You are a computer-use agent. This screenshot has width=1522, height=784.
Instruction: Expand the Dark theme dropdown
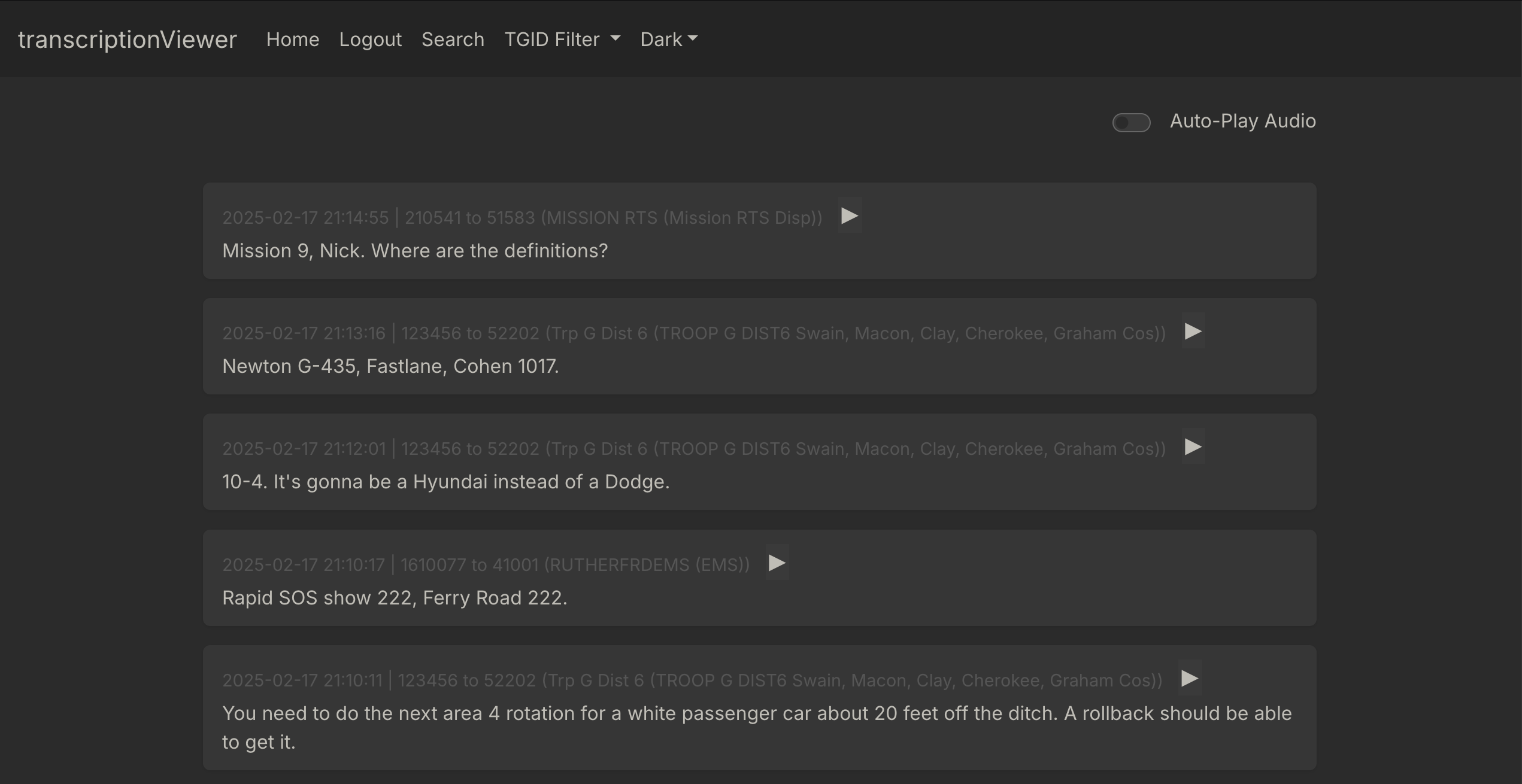pos(668,39)
